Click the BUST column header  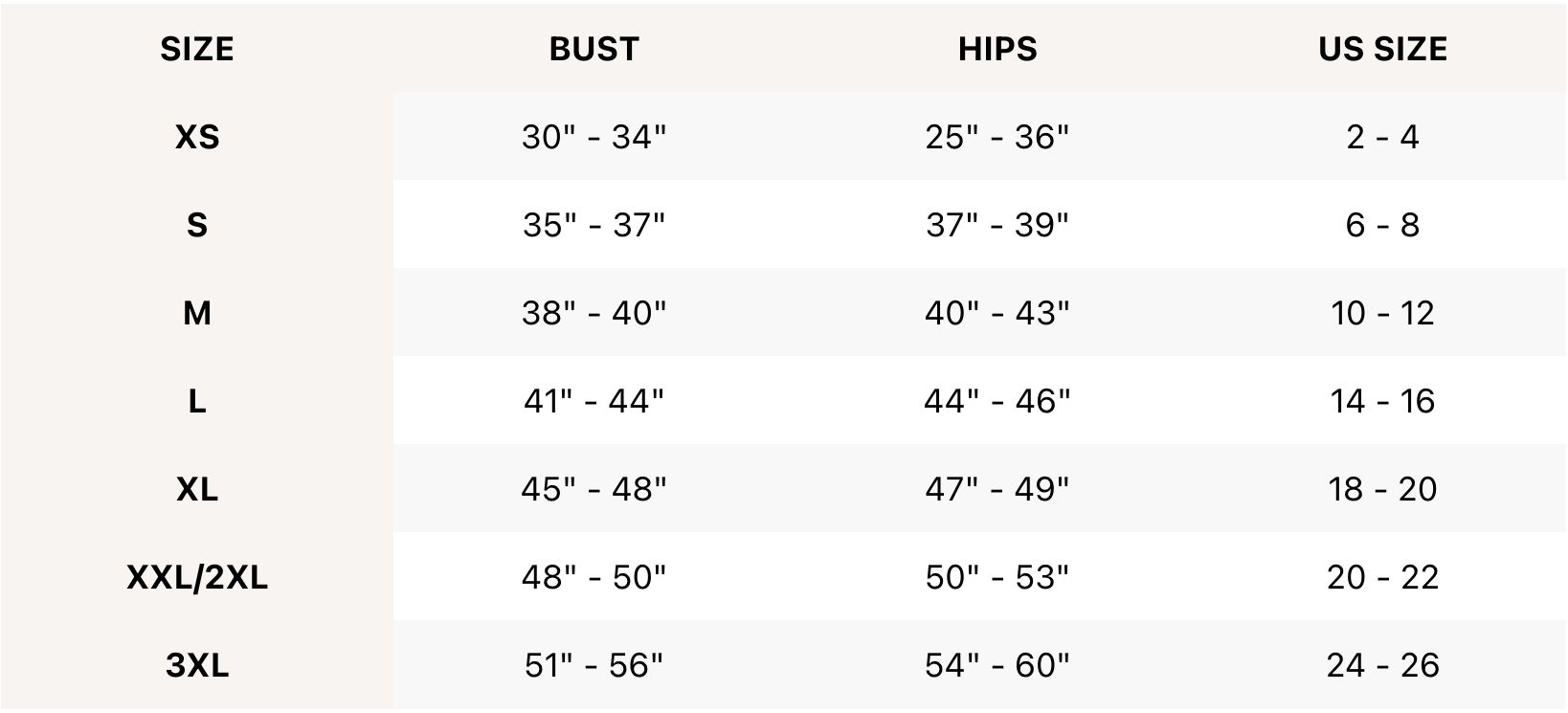coord(594,49)
